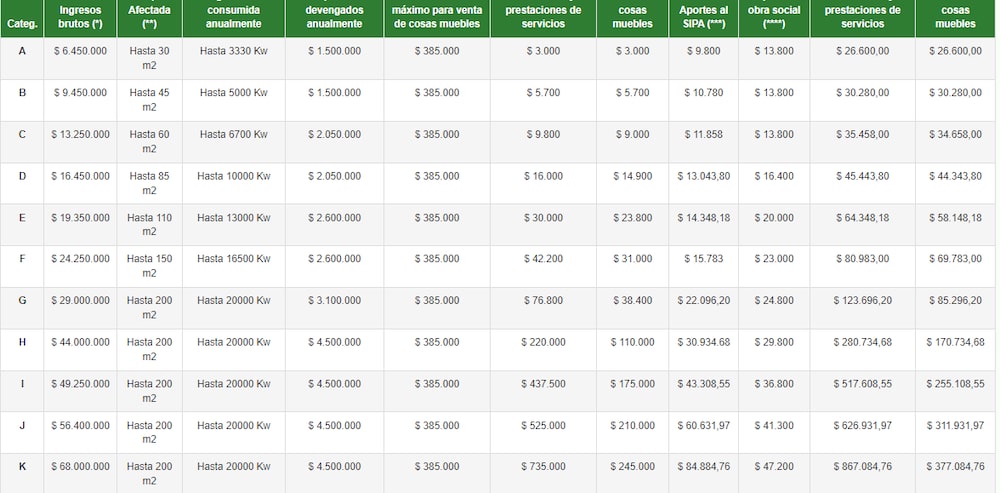Screen dimensions: 1000x493
Task: Select category G in first column
Action: click(22, 300)
